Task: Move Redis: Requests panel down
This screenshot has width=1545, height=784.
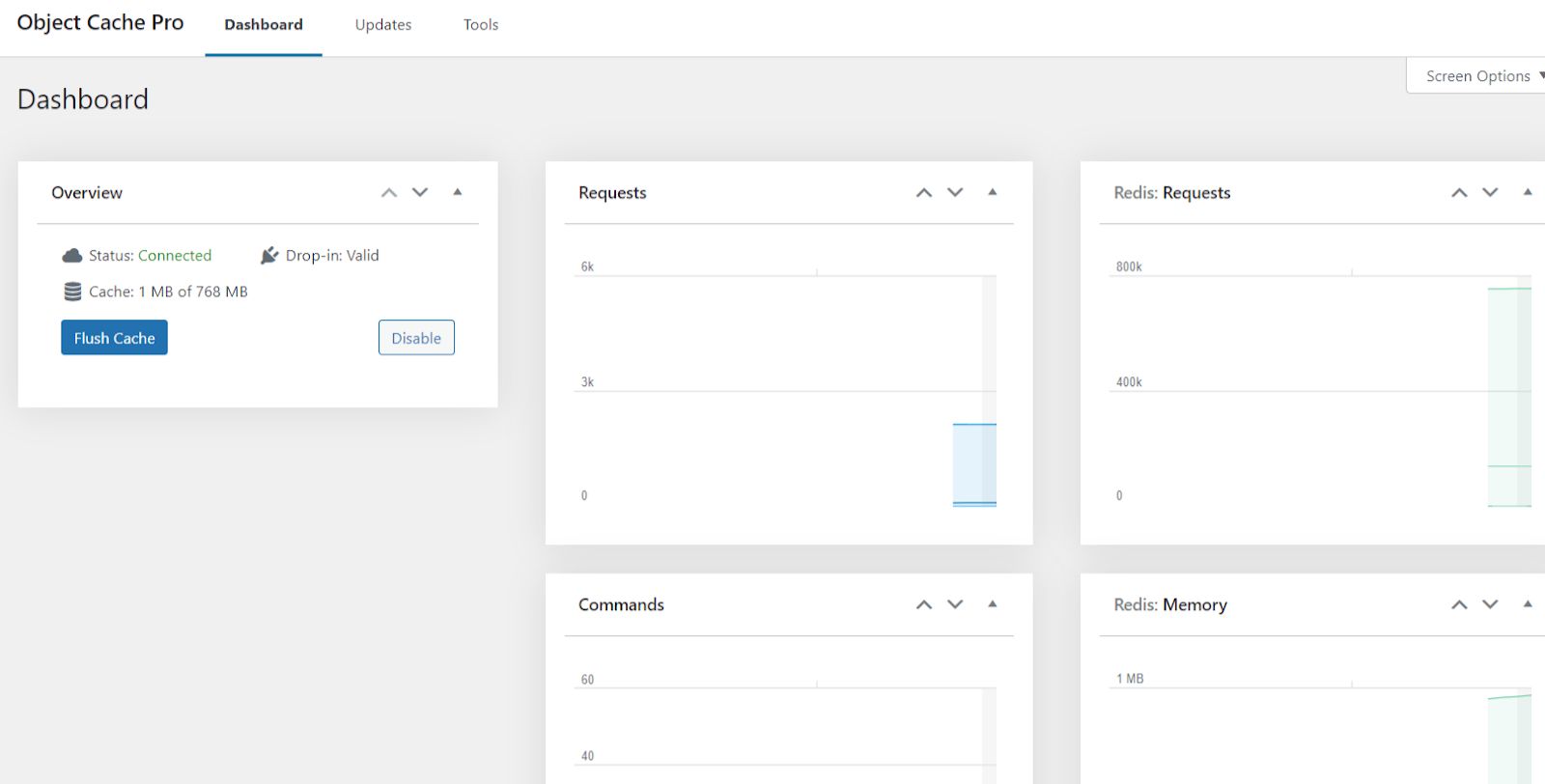Action: (1490, 192)
